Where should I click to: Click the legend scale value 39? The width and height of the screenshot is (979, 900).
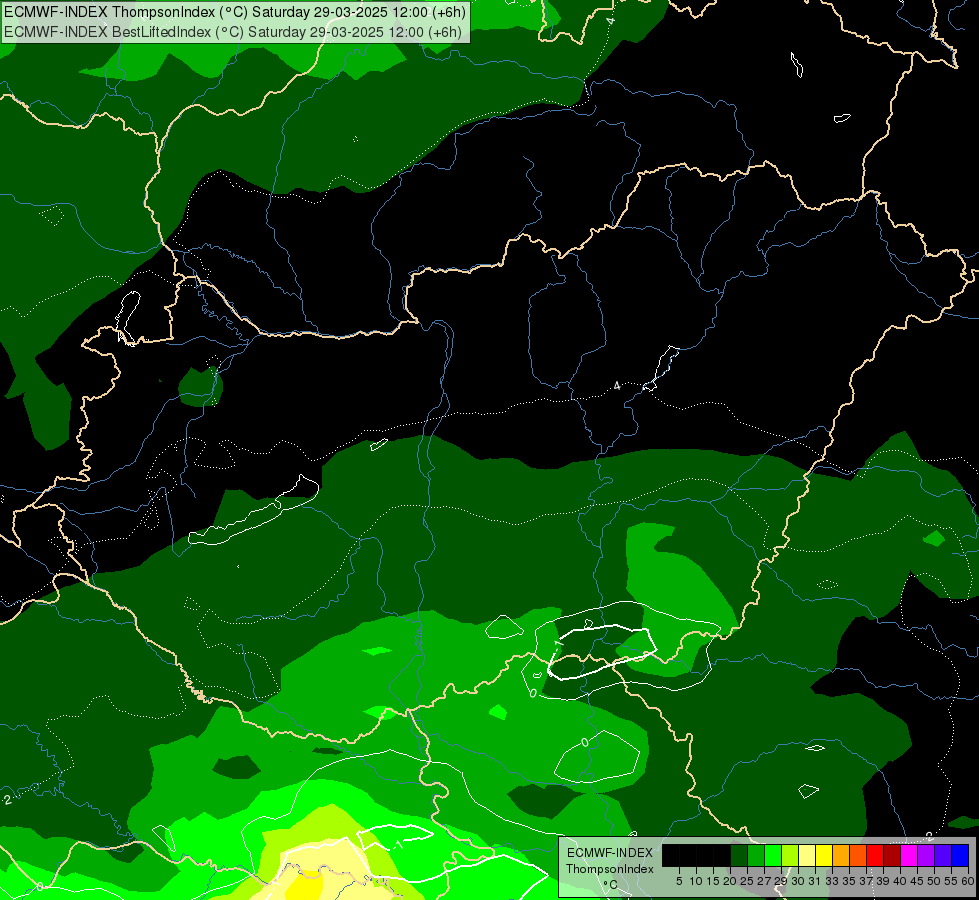[883, 881]
